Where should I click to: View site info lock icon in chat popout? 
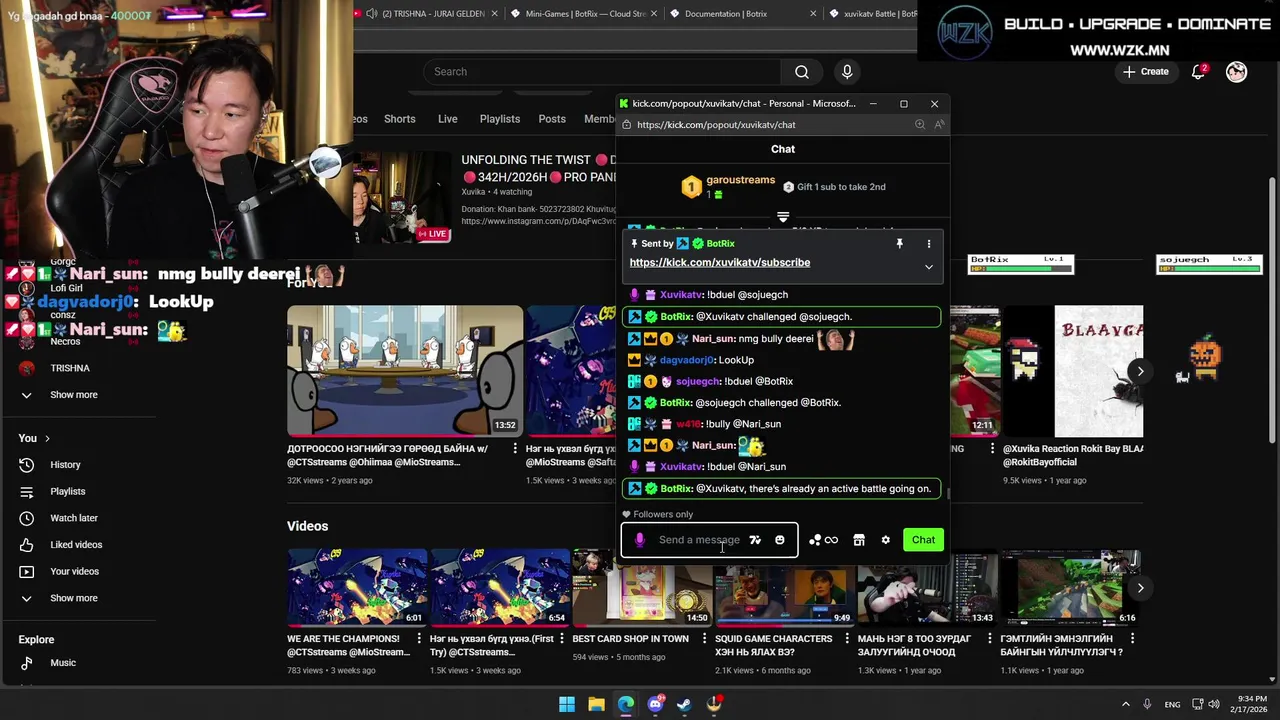coord(626,125)
